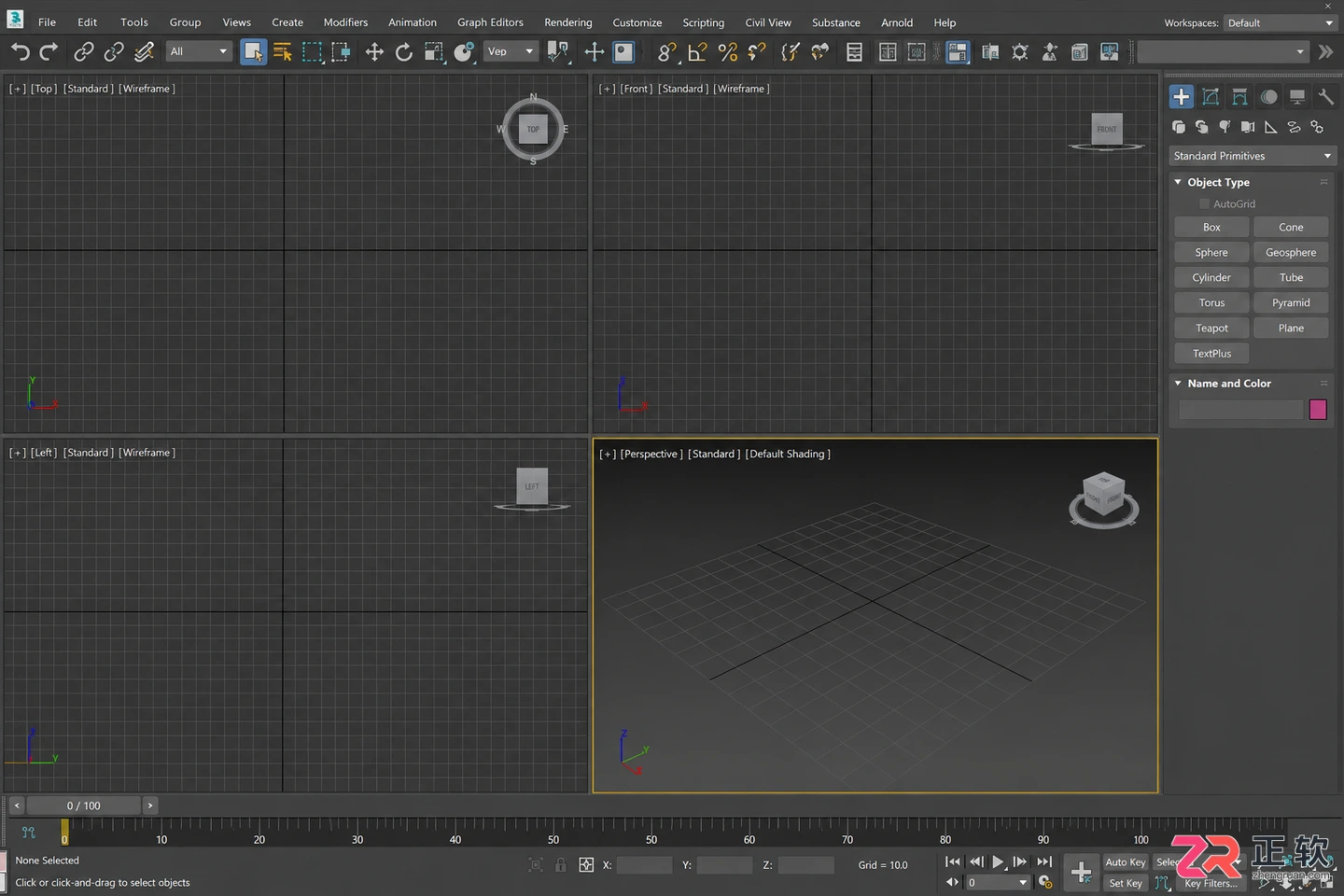Viewport: 1344px width, 896px height.
Task: Click the Pyramid primitive button
Action: (1291, 302)
